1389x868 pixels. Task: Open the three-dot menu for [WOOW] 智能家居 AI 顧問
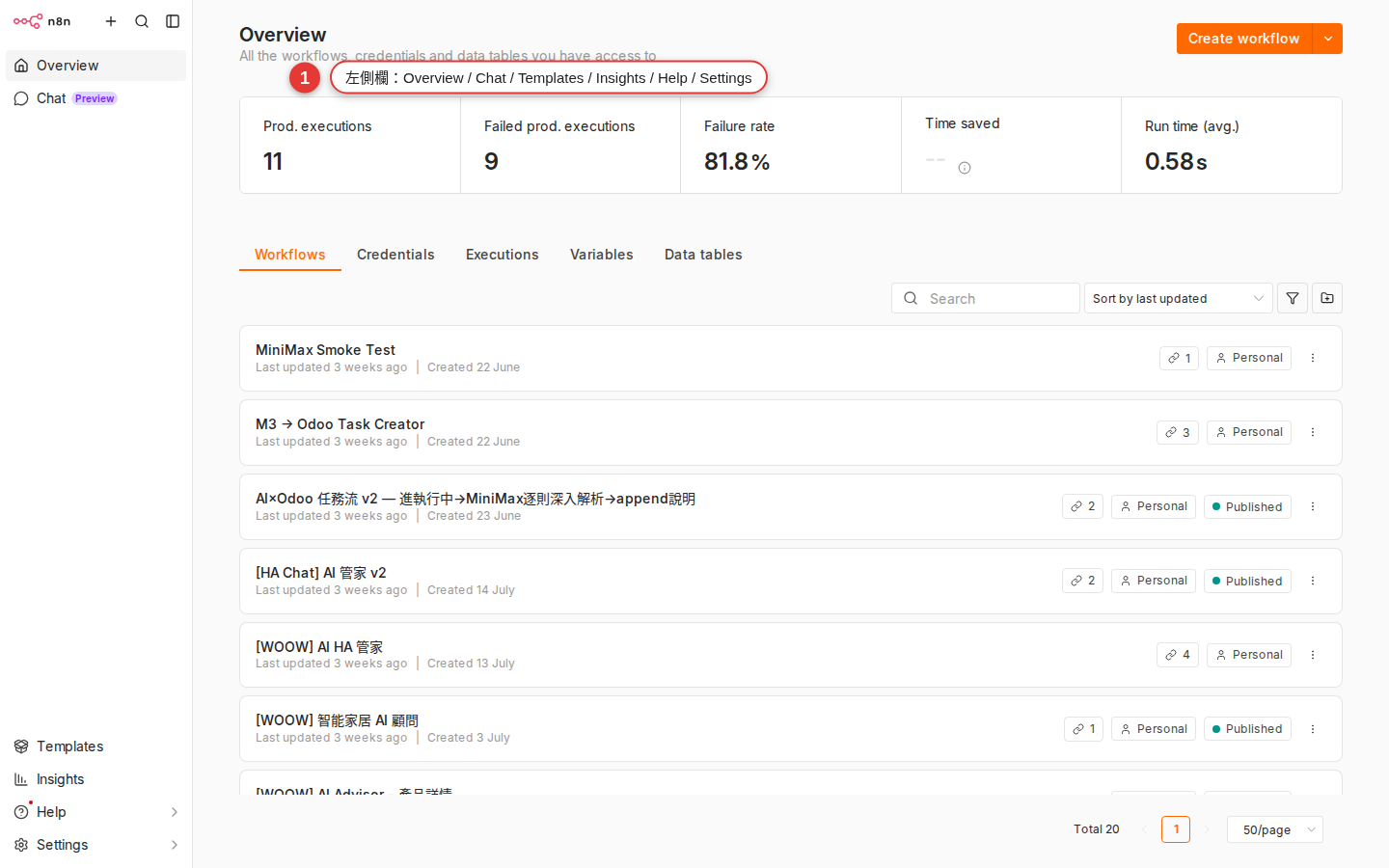1313,729
